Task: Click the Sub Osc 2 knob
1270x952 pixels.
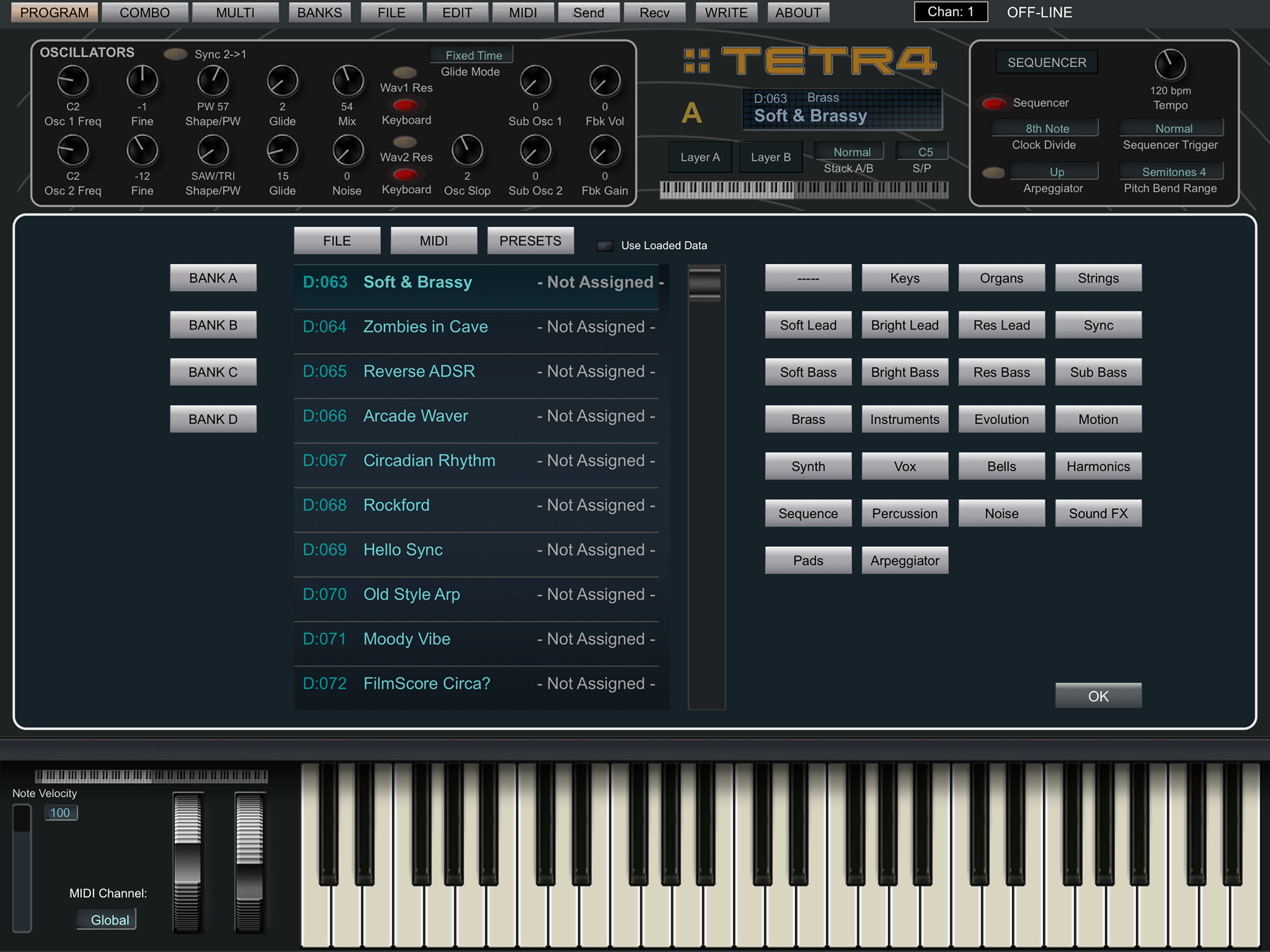Action: tap(535, 151)
